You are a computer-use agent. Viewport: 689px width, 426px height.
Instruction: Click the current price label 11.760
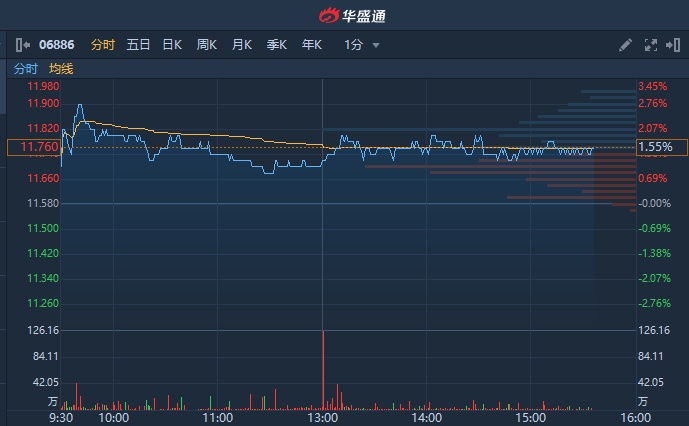(32, 147)
